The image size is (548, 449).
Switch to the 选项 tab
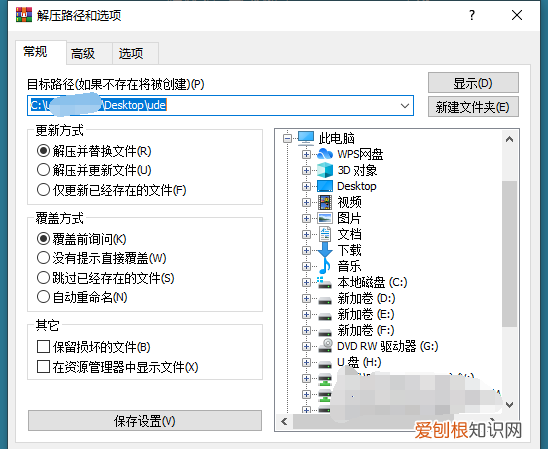coord(136,53)
